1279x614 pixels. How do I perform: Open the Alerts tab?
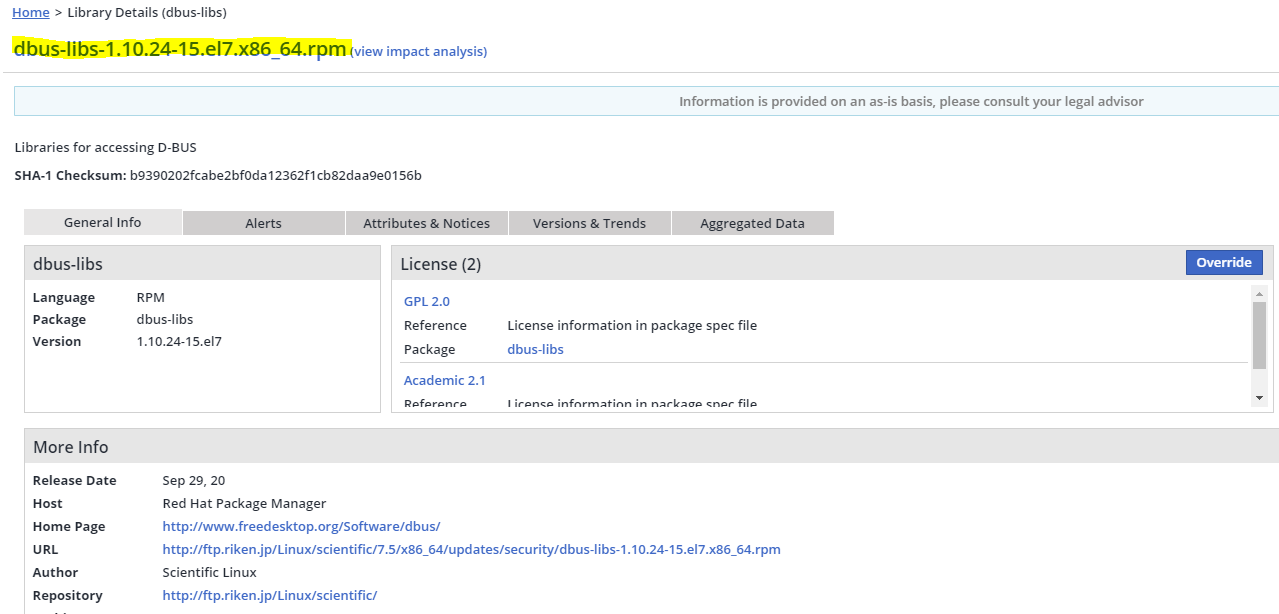(x=263, y=223)
